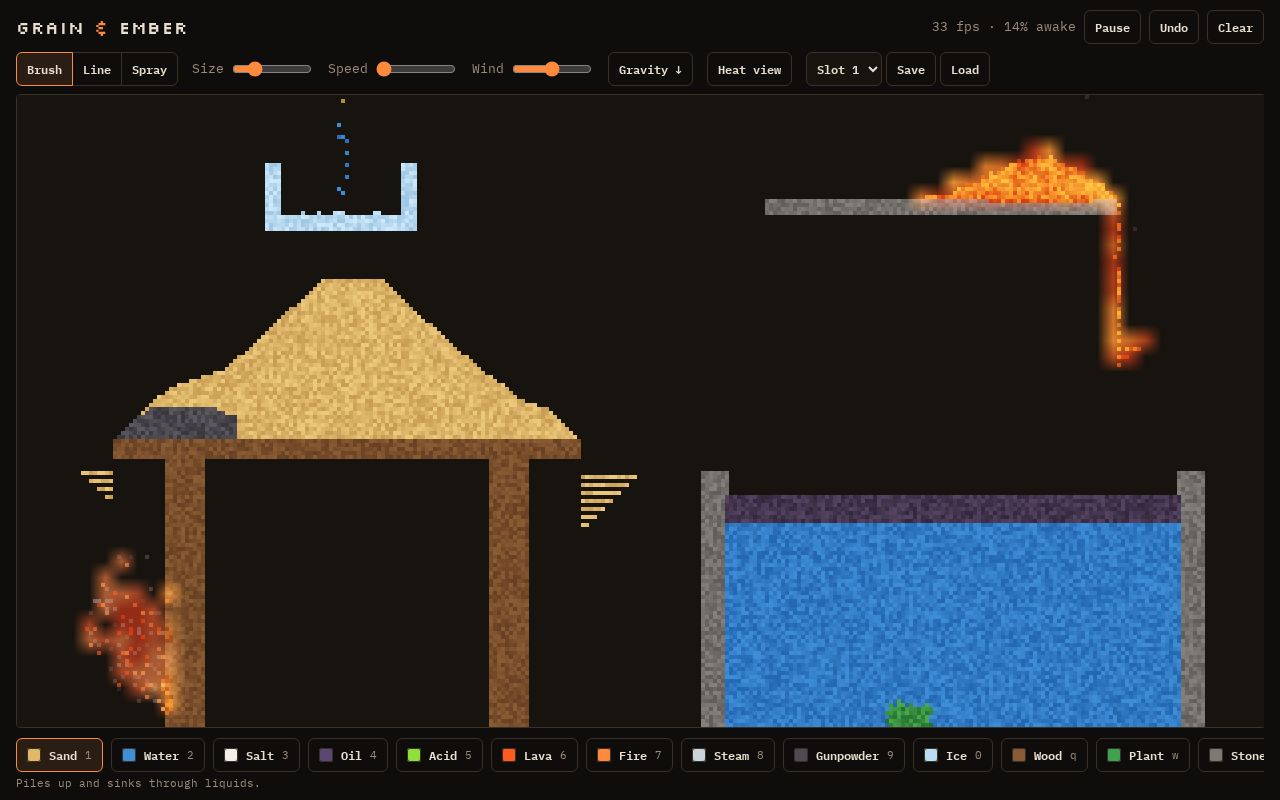The image size is (1280, 800).
Task: Click the green plant in the pool
Action: [x=909, y=714]
